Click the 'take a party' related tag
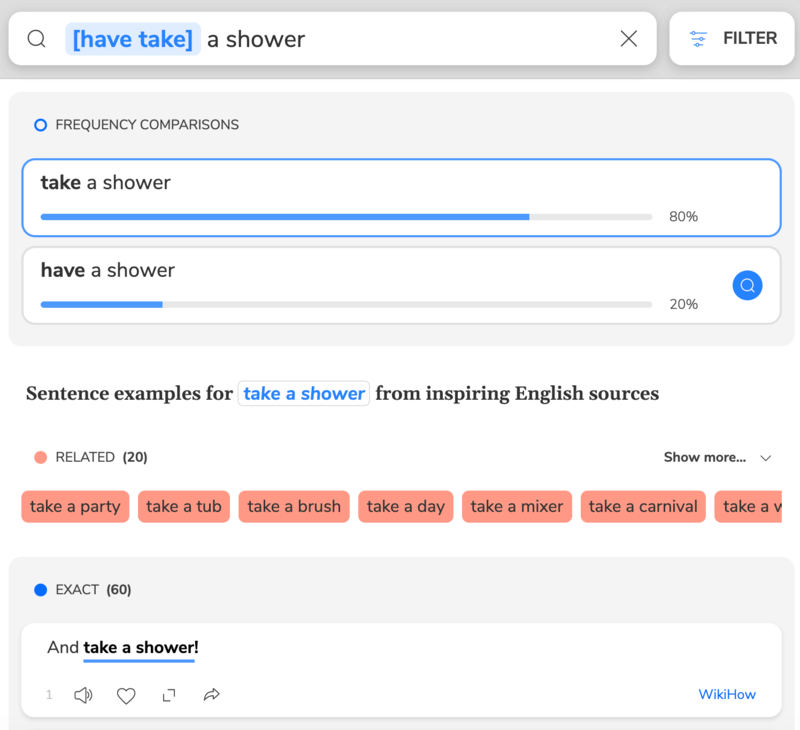 click(75, 507)
